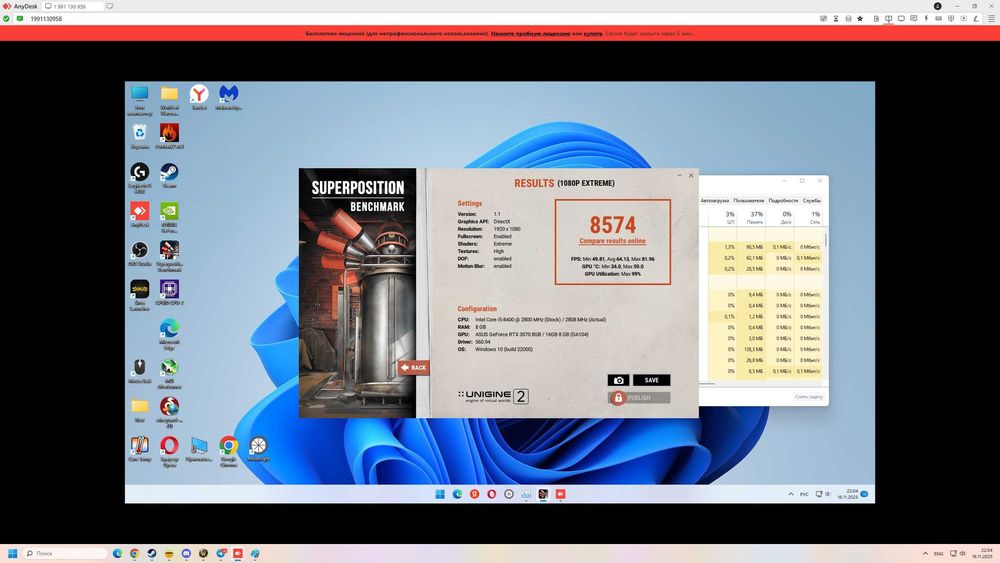Click AnyDesk keyboard icon in toolbar
Viewport: 1000px width, 563px height.
click(938, 18)
